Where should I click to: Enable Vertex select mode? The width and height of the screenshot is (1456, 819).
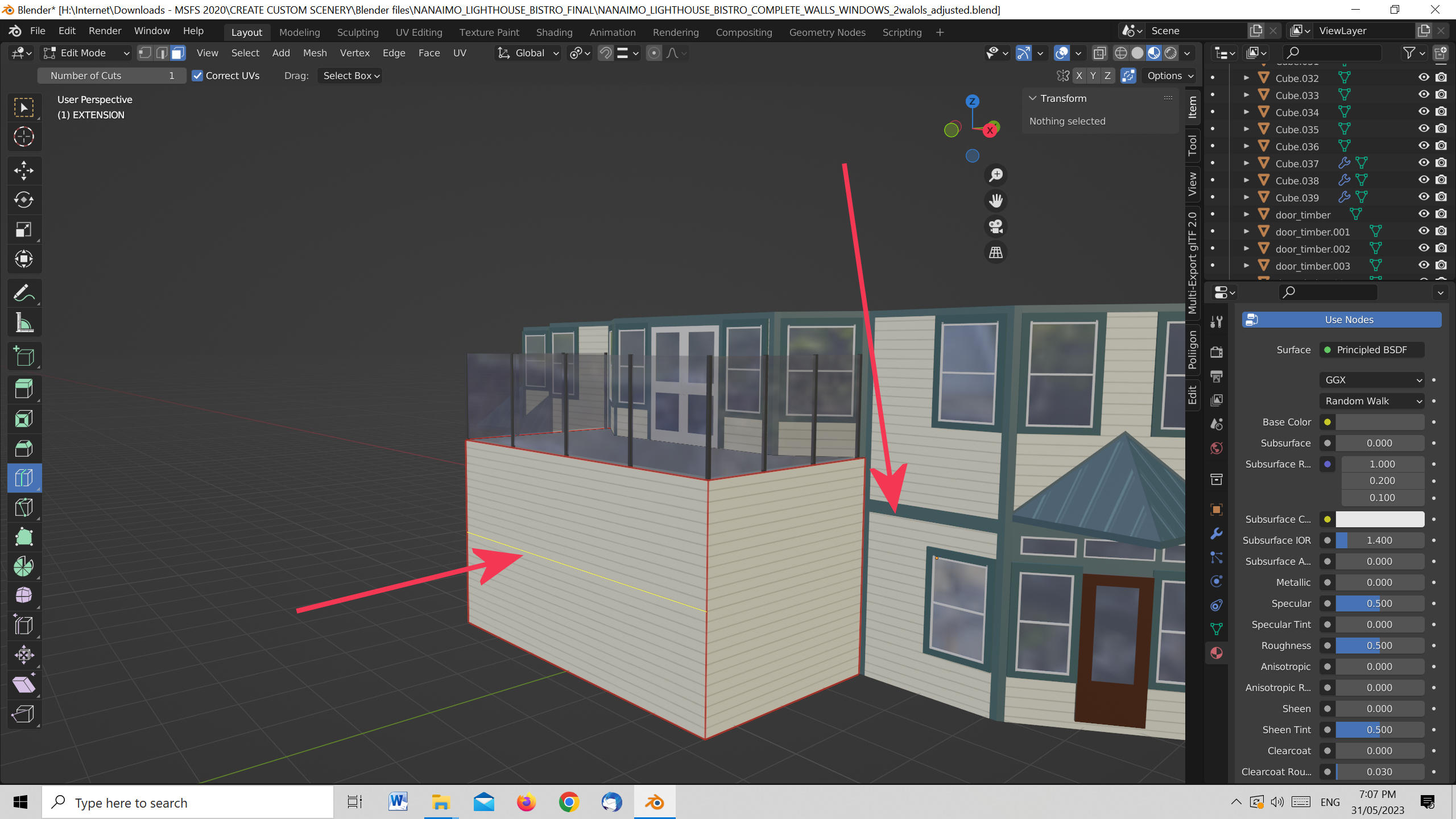click(x=145, y=53)
